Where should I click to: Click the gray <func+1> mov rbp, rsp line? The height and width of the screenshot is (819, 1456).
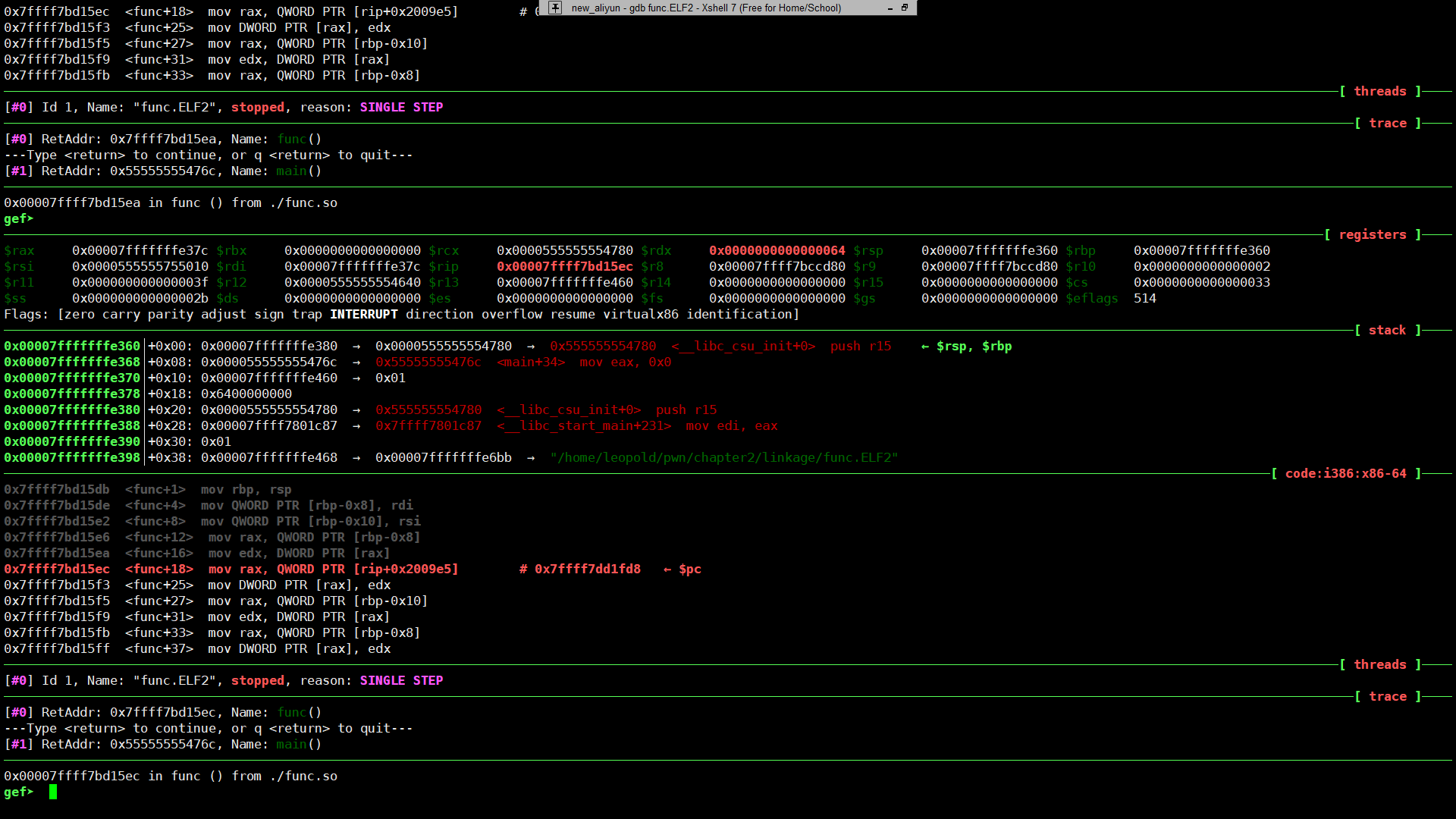(x=148, y=489)
